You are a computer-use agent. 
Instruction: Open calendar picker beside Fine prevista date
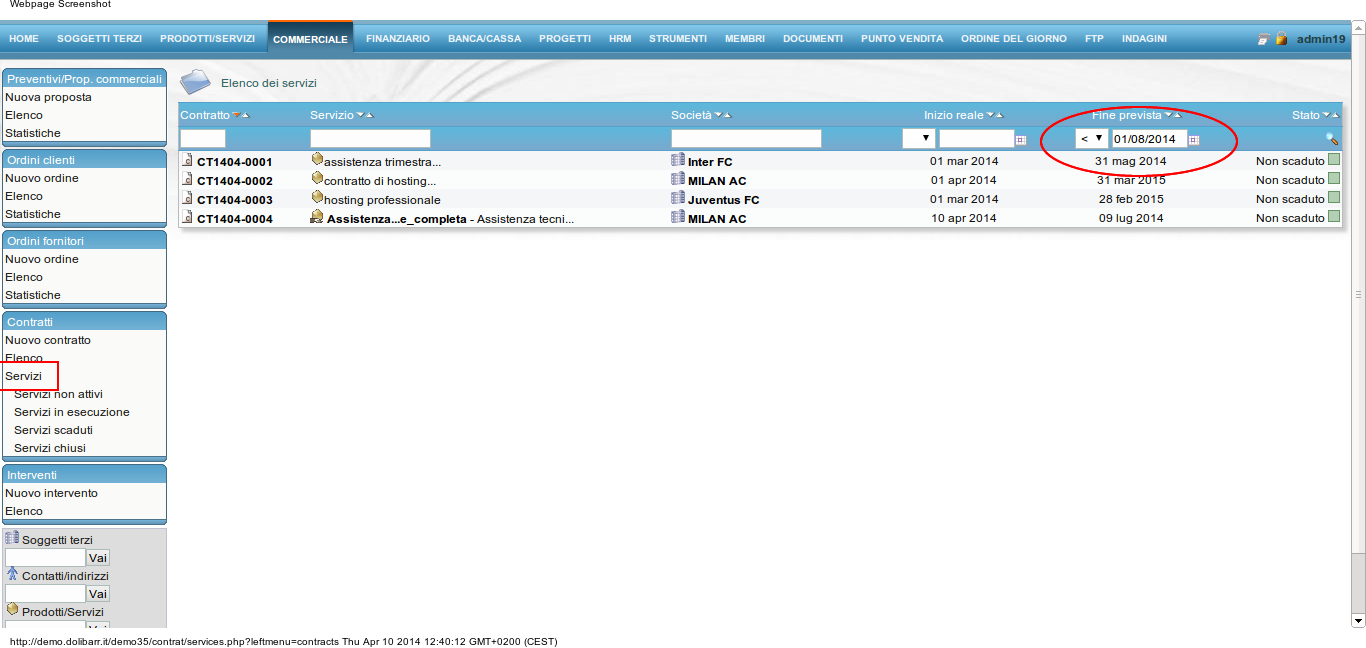tap(1194, 140)
